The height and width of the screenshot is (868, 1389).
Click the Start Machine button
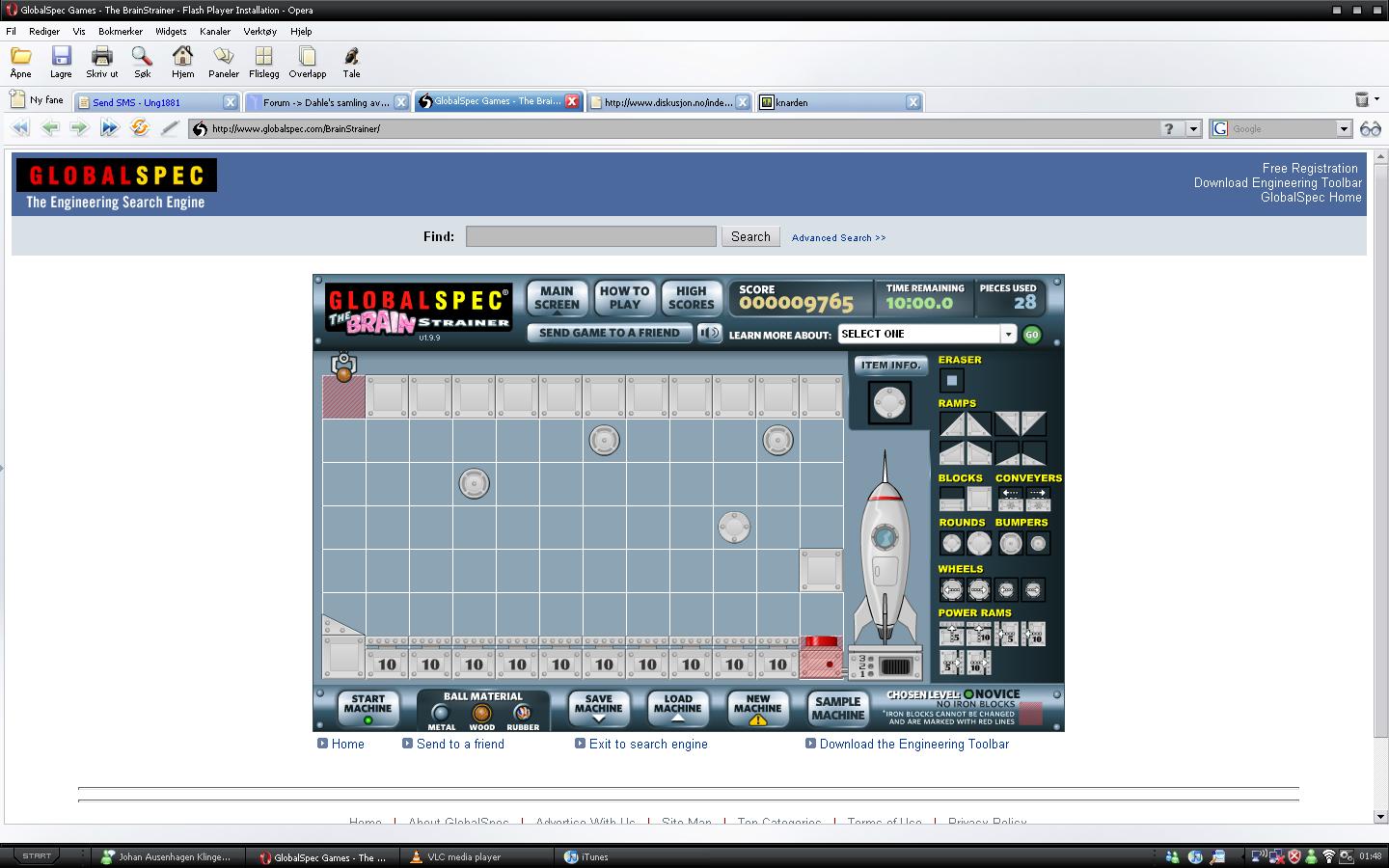(368, 708)
